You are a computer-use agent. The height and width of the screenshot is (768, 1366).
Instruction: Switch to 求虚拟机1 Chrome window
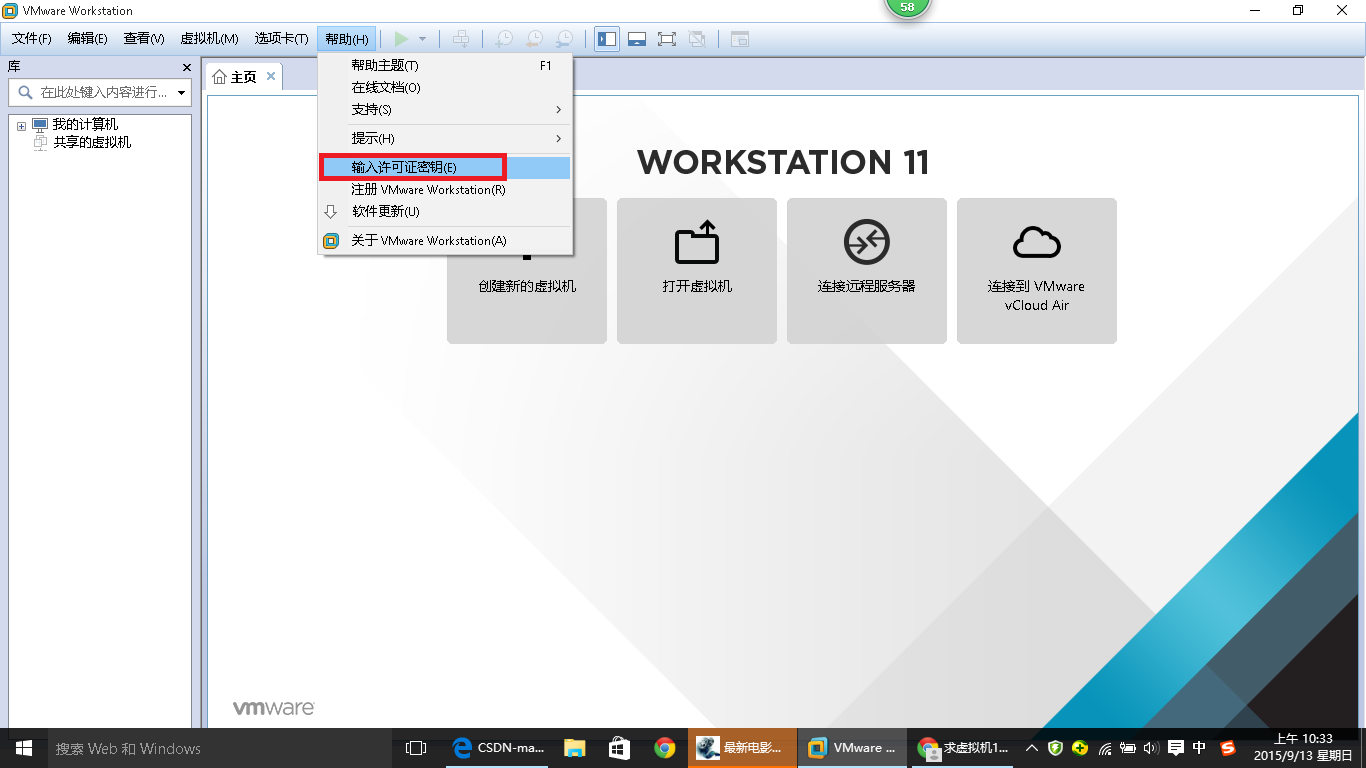coord(962,748)
